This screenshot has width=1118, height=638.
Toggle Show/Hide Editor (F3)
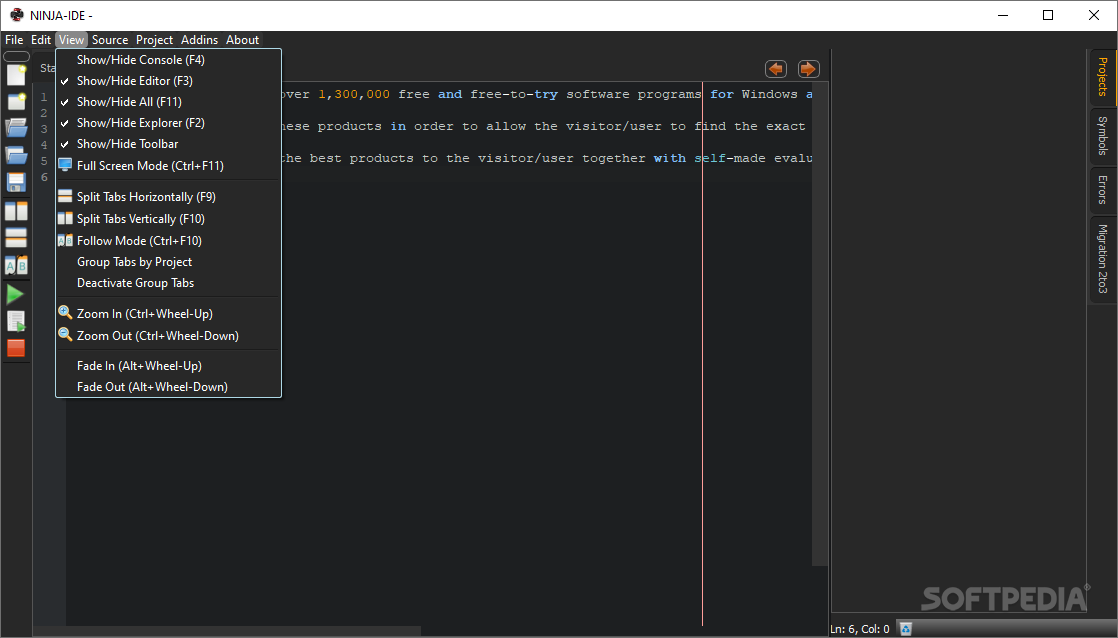pos(168,81)
